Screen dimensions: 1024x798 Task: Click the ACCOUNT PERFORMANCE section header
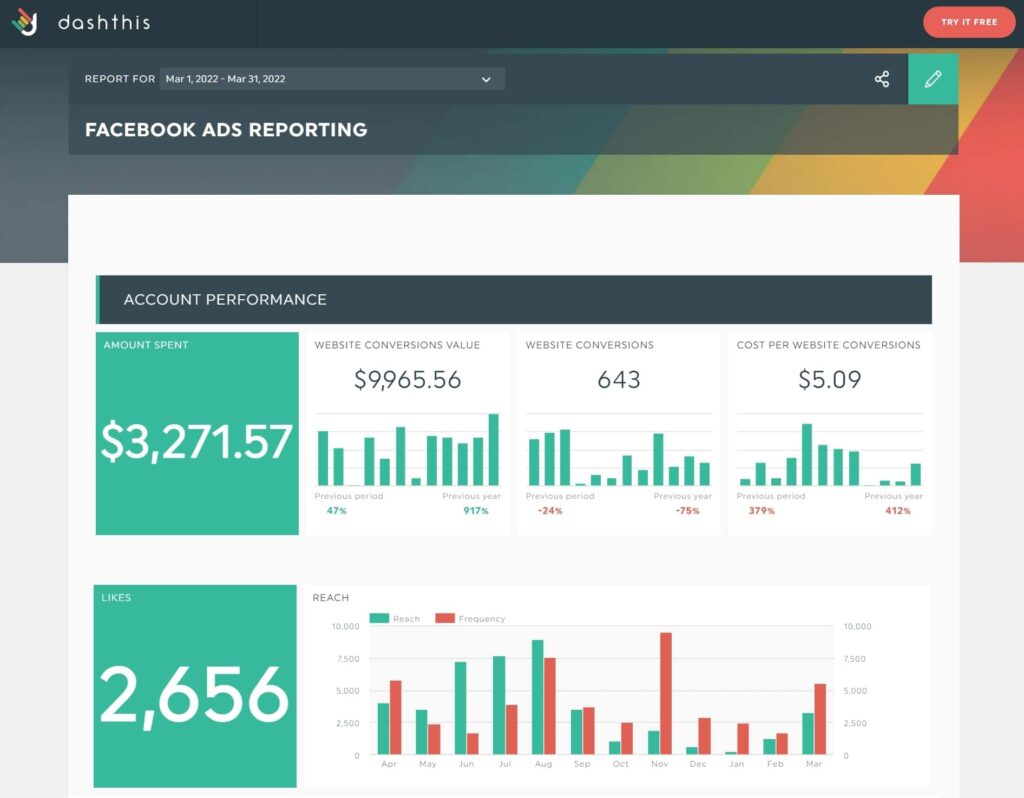coord(514,300)
